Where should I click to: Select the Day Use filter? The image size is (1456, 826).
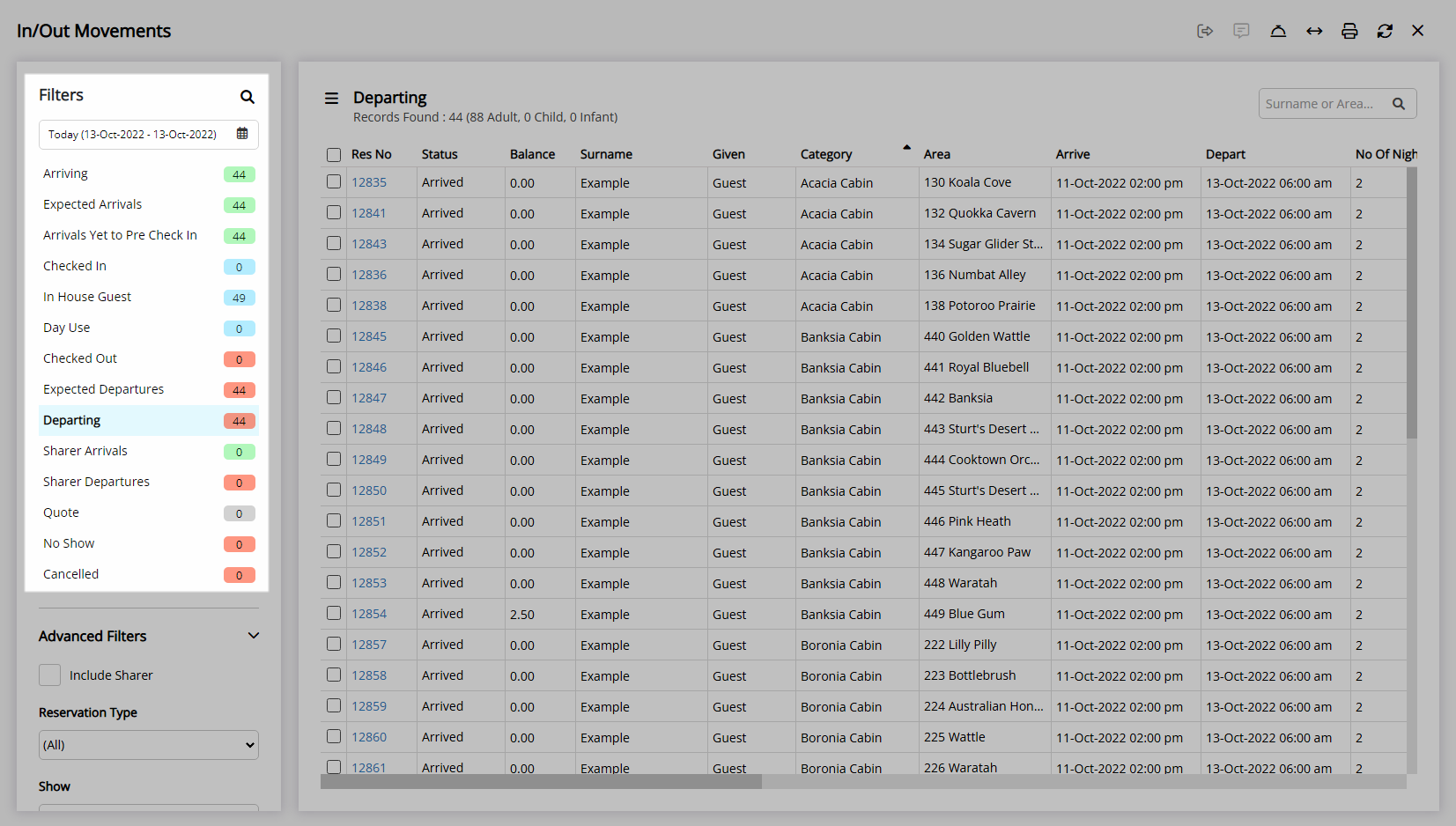coord(148,328)
